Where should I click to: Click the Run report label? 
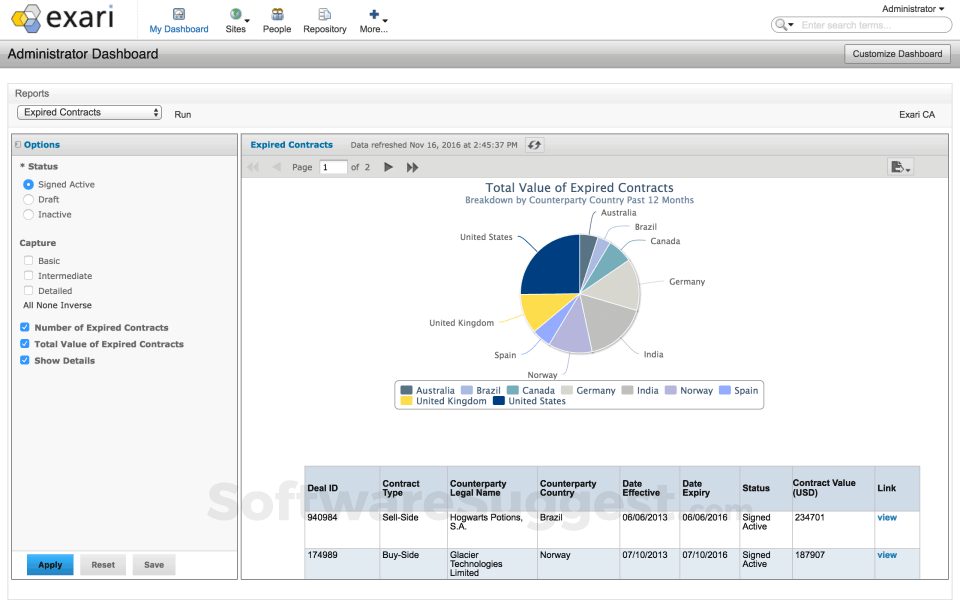click(x=182, y=114)
